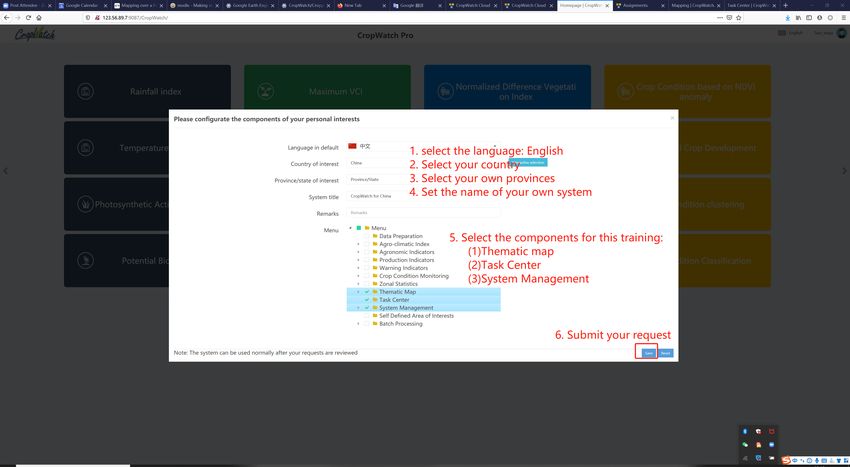Click the Zoom icon in the tray popup
Screen dimensions: 850x467
771,445
